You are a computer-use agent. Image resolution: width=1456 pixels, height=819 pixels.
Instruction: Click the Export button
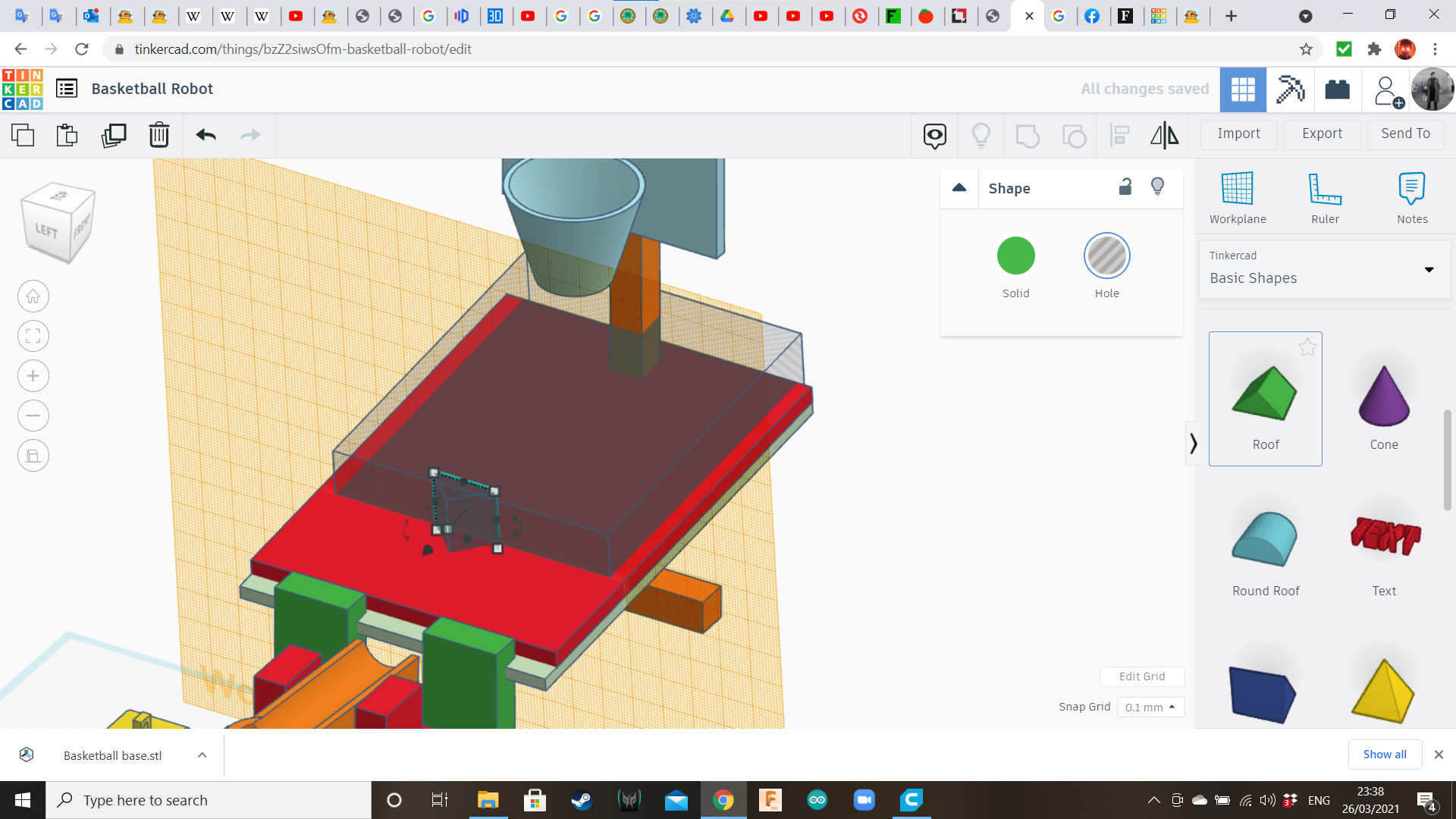(1321, 133)
